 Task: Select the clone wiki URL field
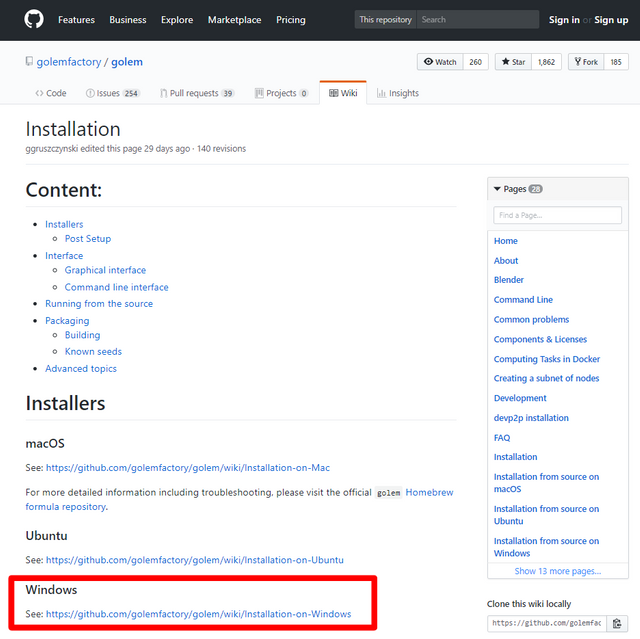(547, 623)
